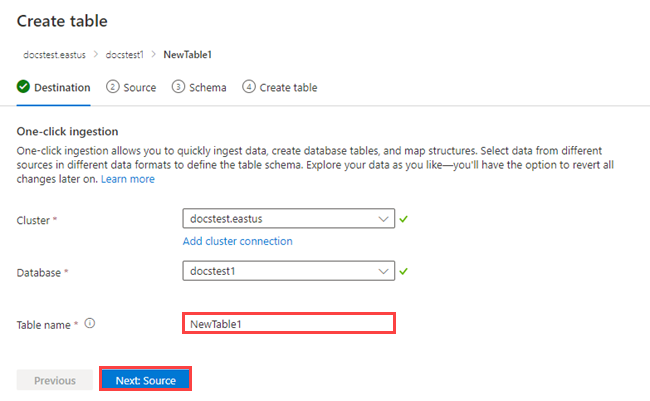This screenshot has height=401, width=650.
Task: Click the green checkmark beside Database dropdown
Action: pos(404,270)
